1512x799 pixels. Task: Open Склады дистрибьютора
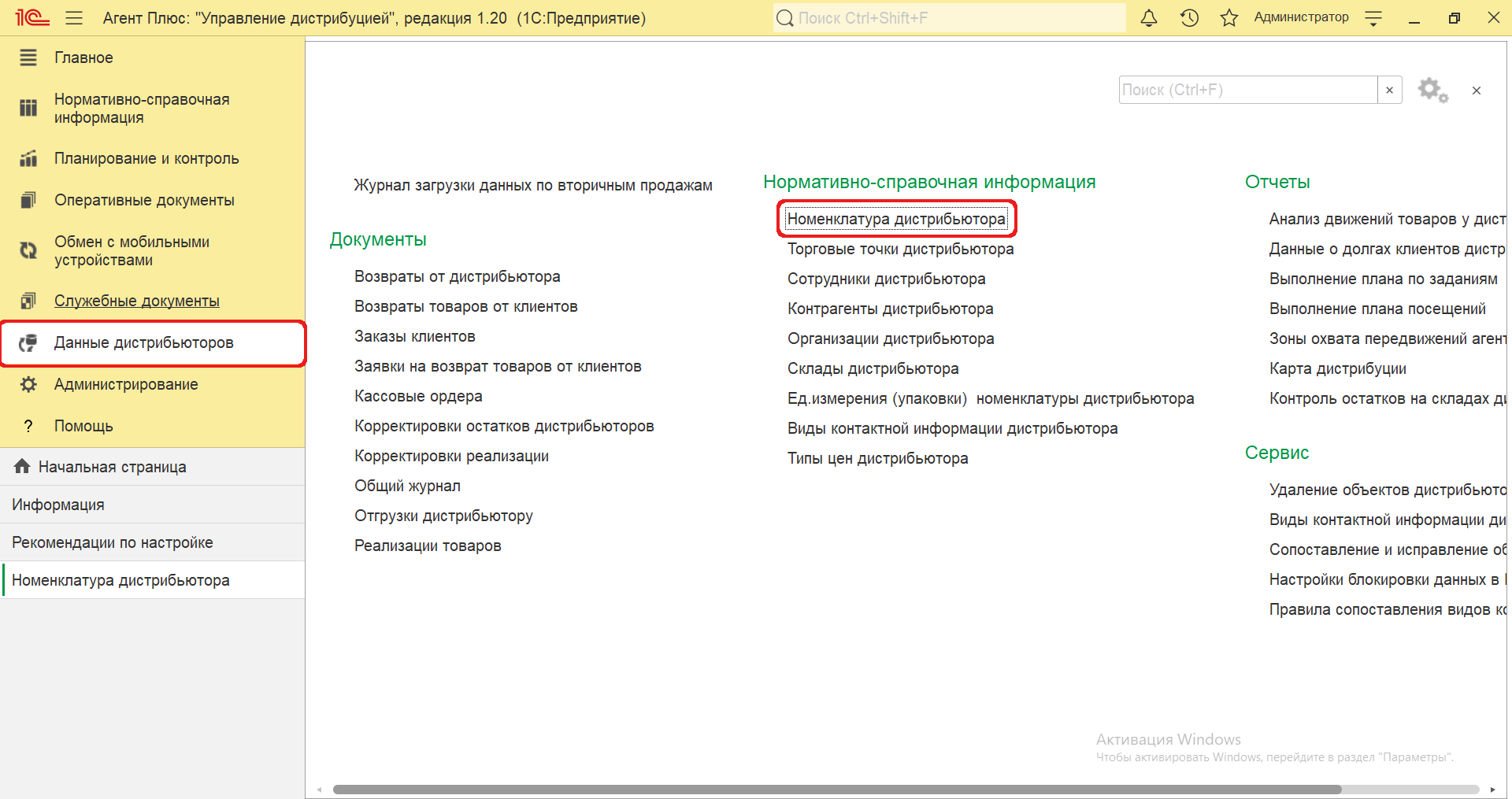coord(873,368)
